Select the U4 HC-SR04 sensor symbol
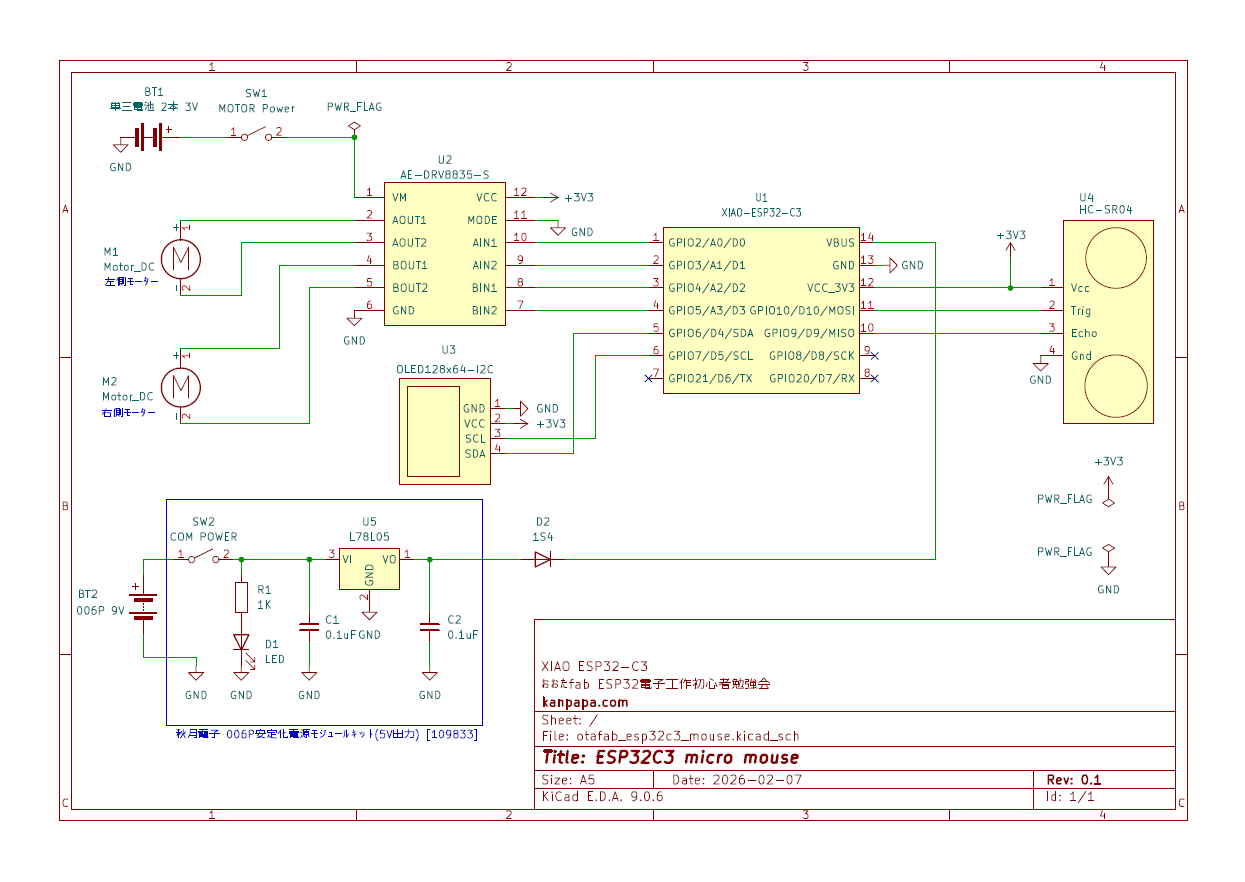Screen dimensions: 1245x882 pos(1108,320)
